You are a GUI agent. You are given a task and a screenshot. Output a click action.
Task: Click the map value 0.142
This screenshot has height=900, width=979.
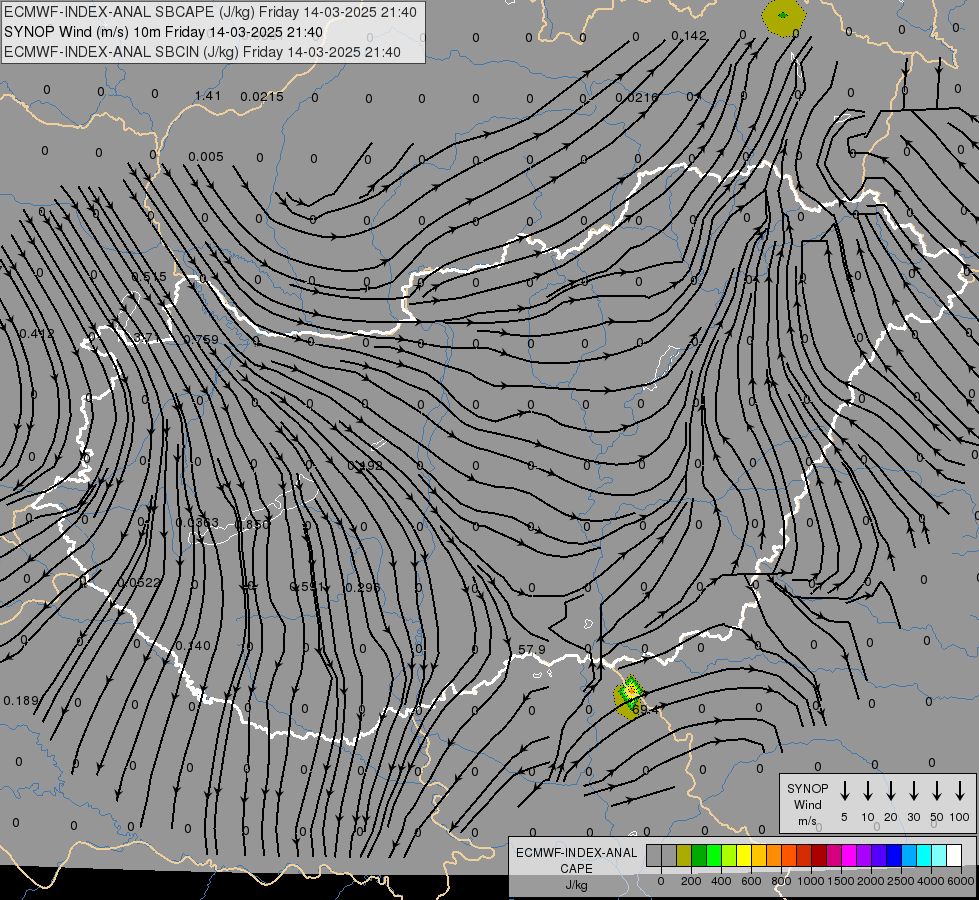[x=689, y=36]
